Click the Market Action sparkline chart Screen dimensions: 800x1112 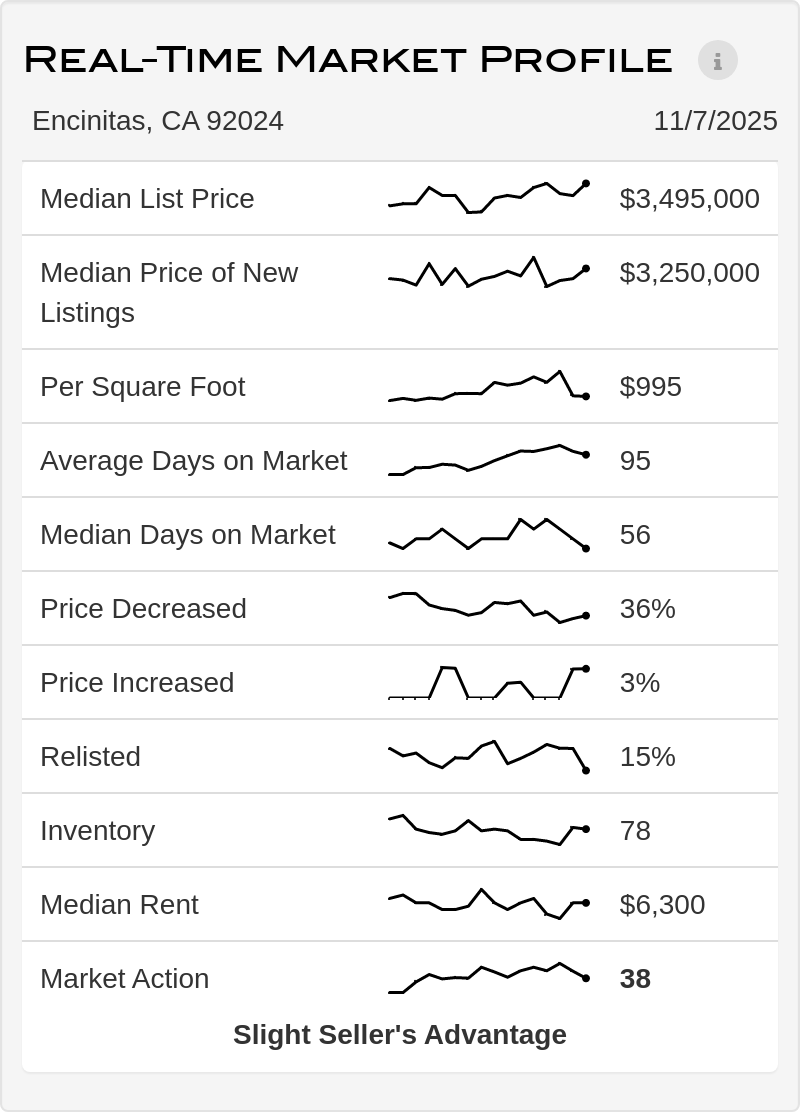[488, 978]
